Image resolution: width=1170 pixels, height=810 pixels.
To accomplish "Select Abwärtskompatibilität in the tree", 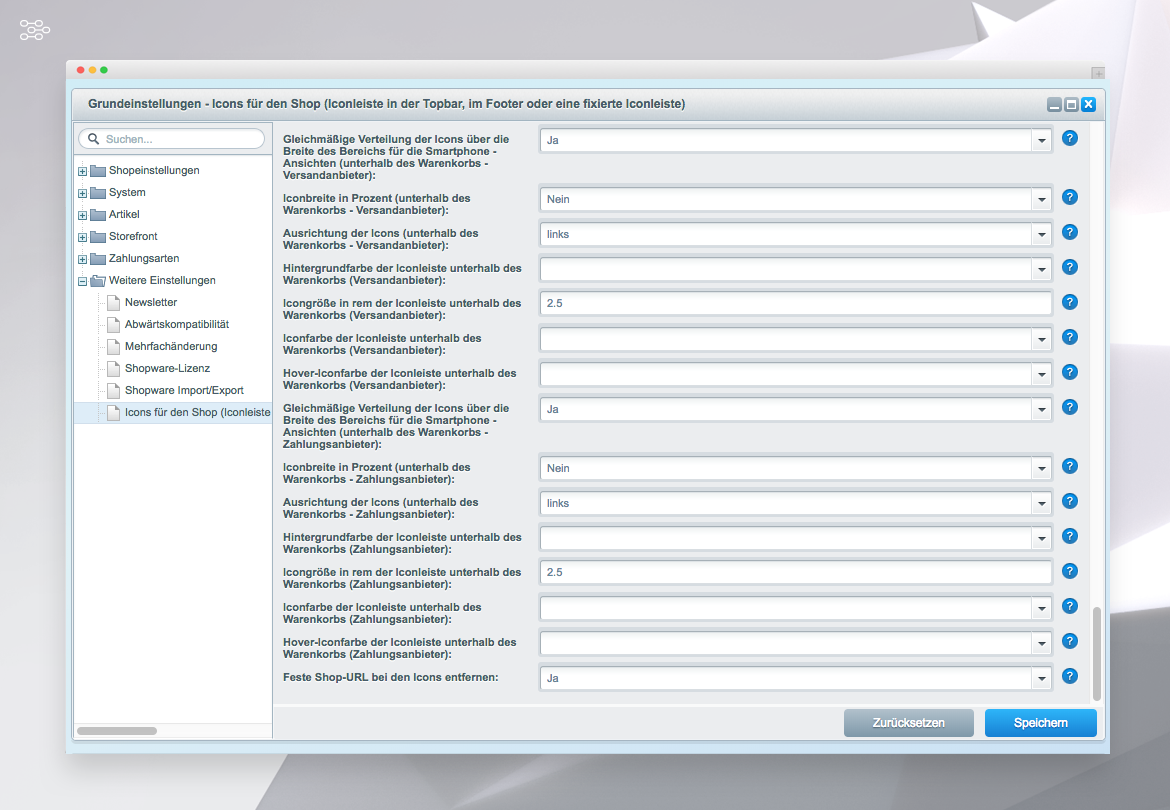I will 177,324.
